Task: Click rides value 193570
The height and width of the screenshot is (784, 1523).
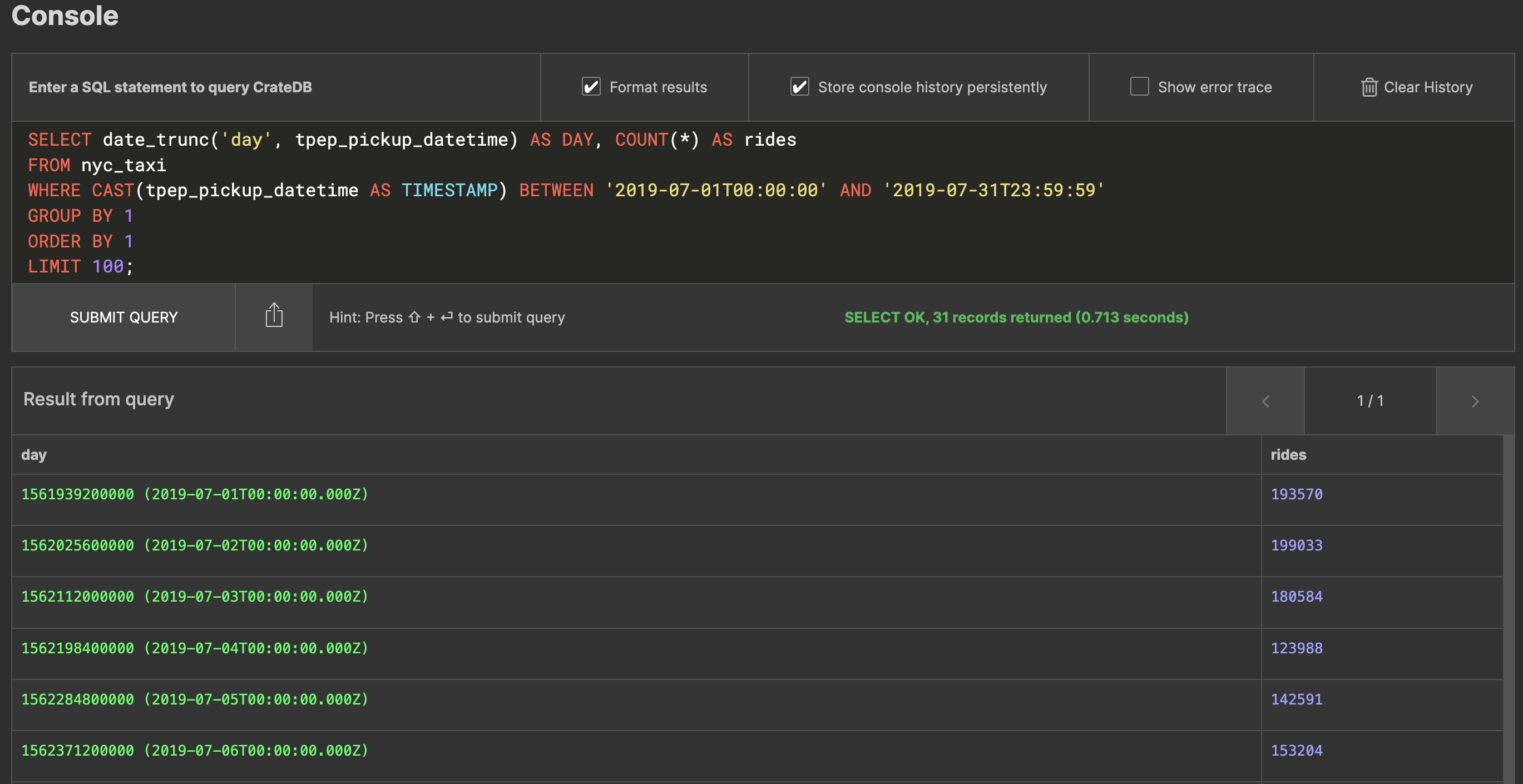Action: point(1297,494)
